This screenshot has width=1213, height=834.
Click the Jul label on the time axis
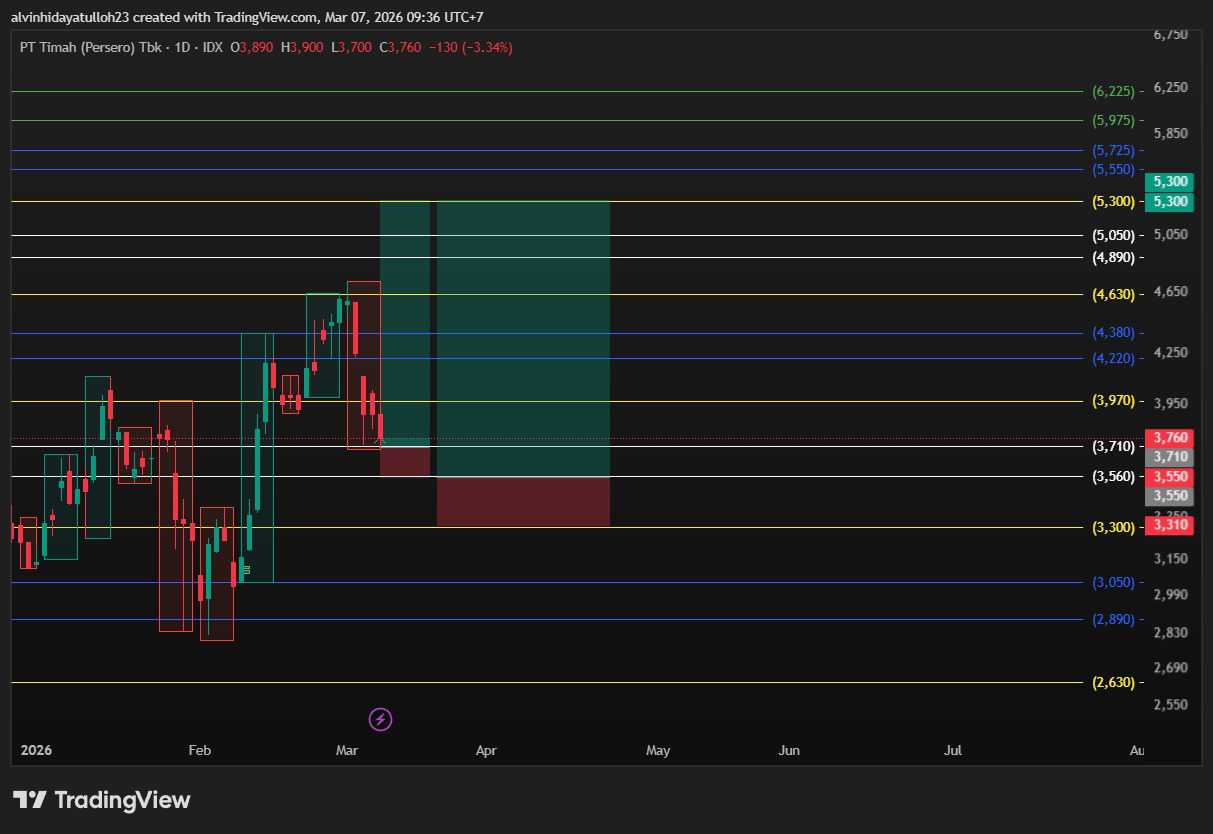point(953,750)
